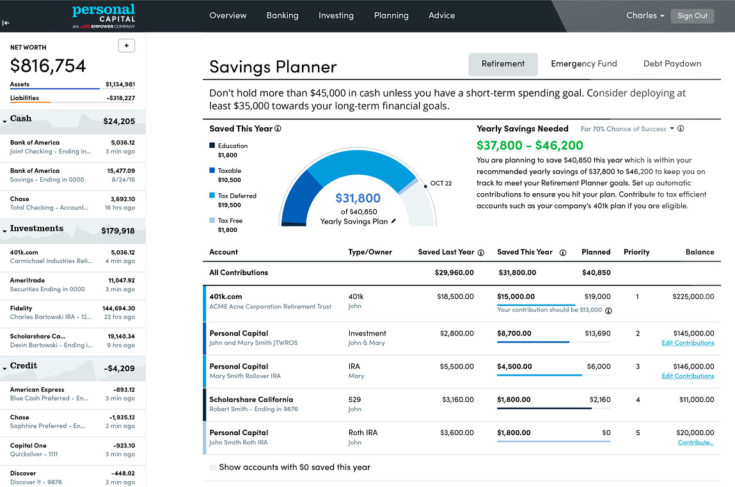735x487 pixels.
Task: Click the Saved Last Year info icon
Action: coord(481,253)
